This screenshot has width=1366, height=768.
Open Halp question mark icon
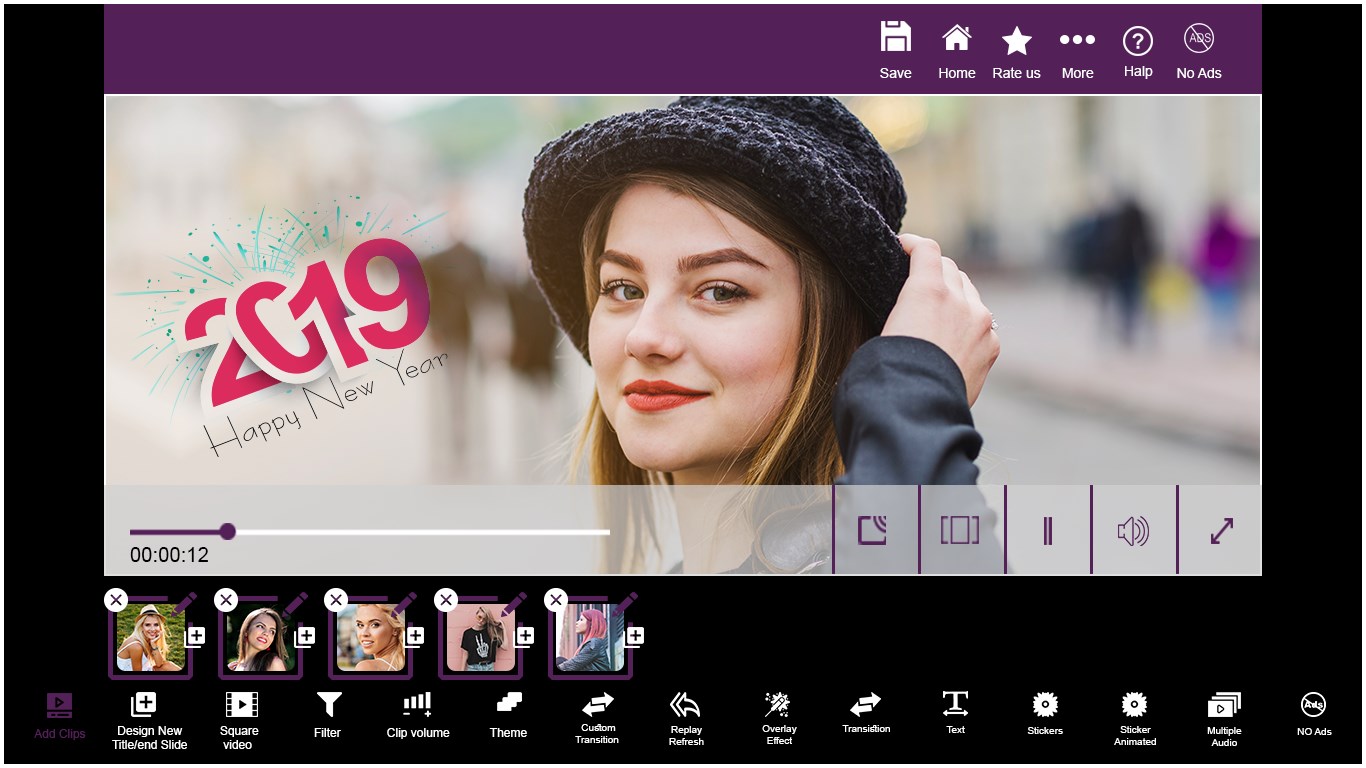(1138, 41)
